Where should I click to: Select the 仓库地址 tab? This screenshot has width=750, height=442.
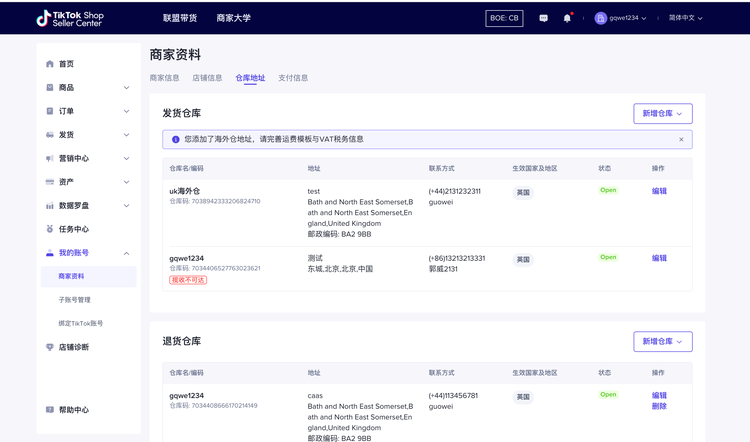250,78
